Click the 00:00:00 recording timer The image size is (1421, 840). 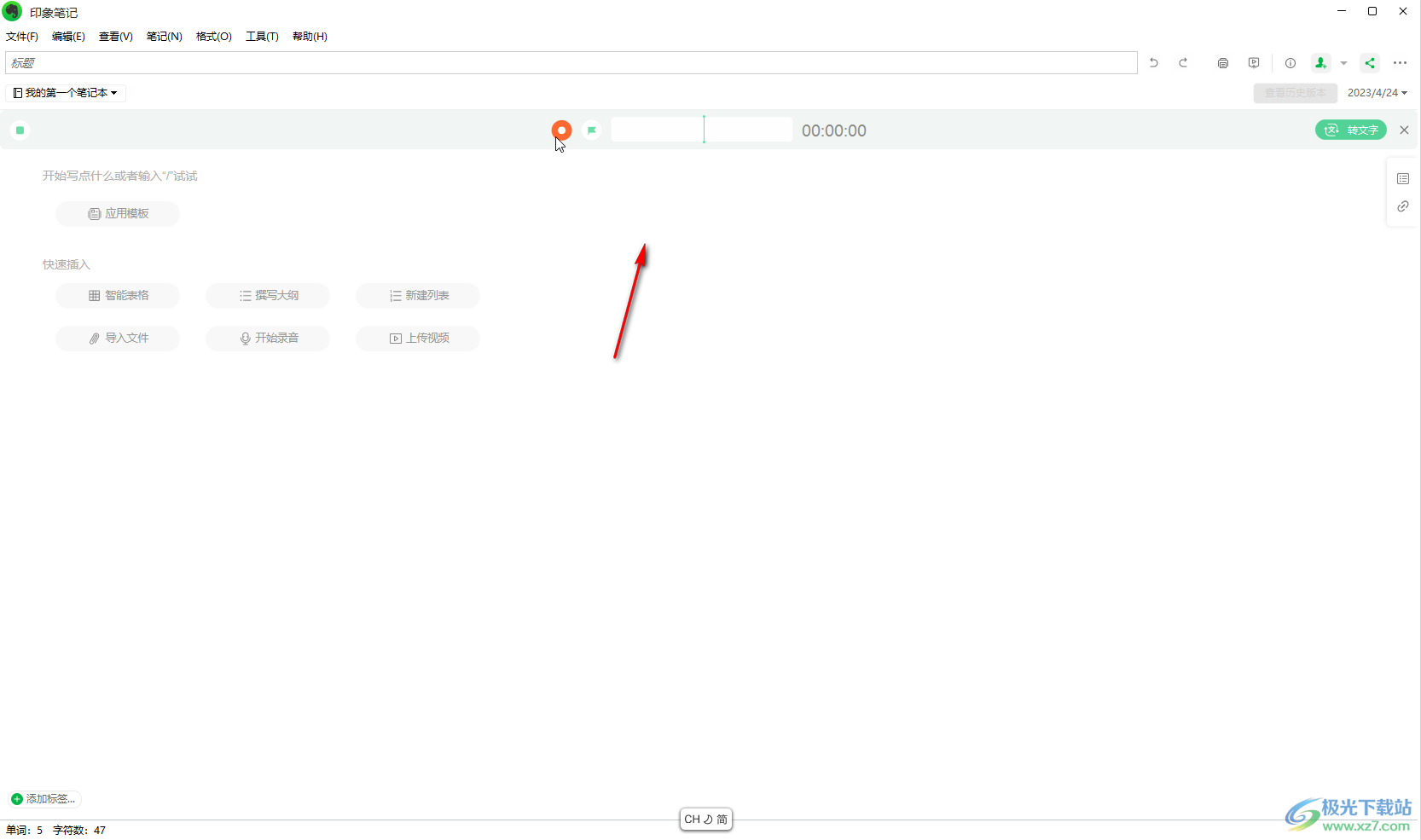pos(834,130)
